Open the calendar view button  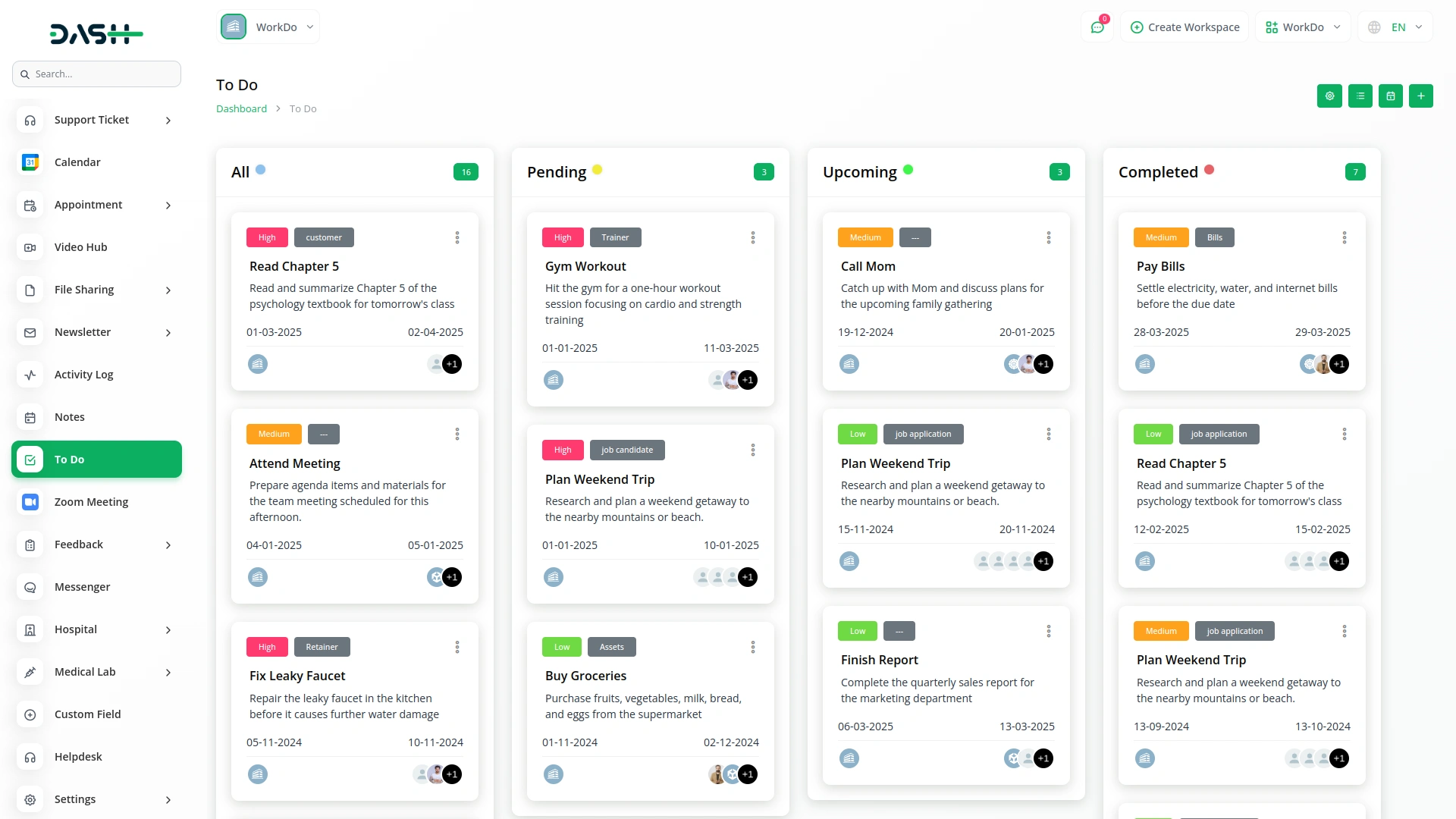click(1390, 96)
